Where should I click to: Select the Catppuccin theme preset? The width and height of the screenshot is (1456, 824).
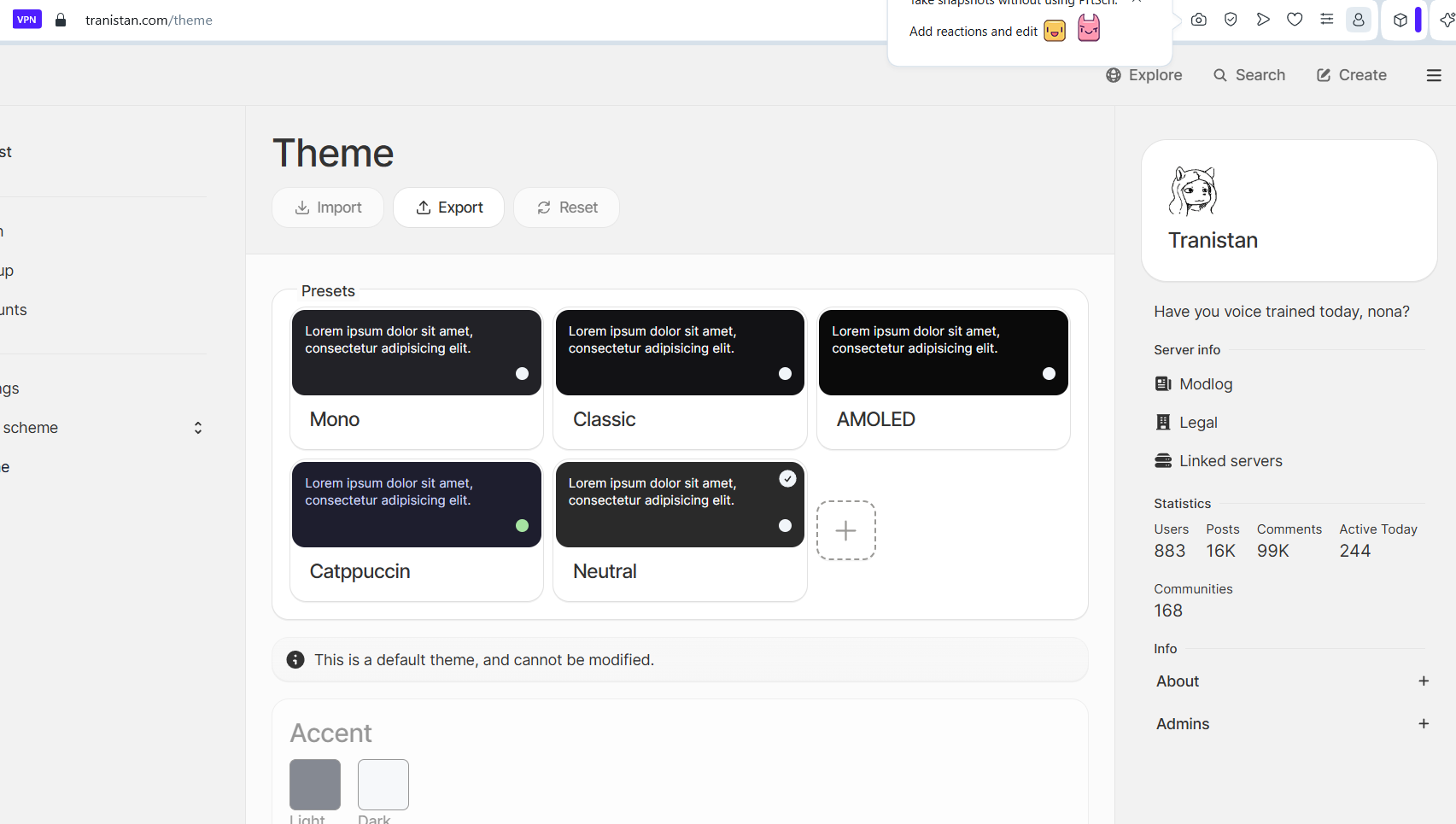pyautogui.click(x=417, y=530)
